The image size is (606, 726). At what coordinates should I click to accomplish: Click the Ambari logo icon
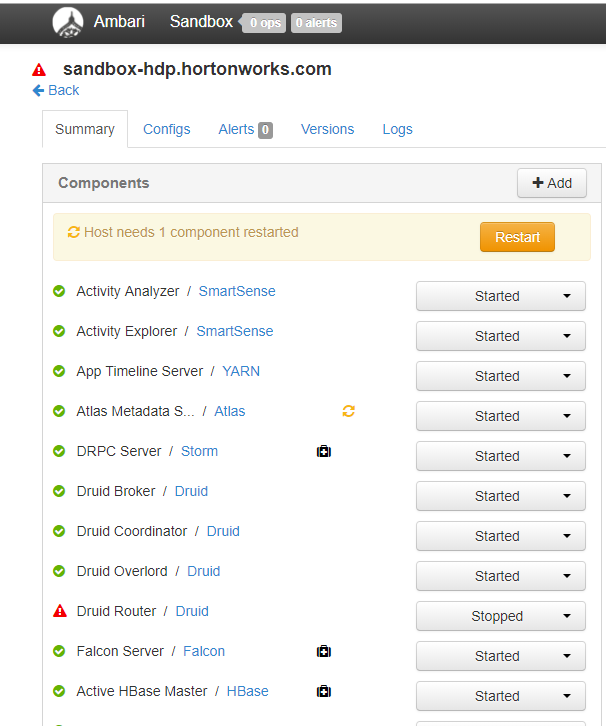[68, 22]
